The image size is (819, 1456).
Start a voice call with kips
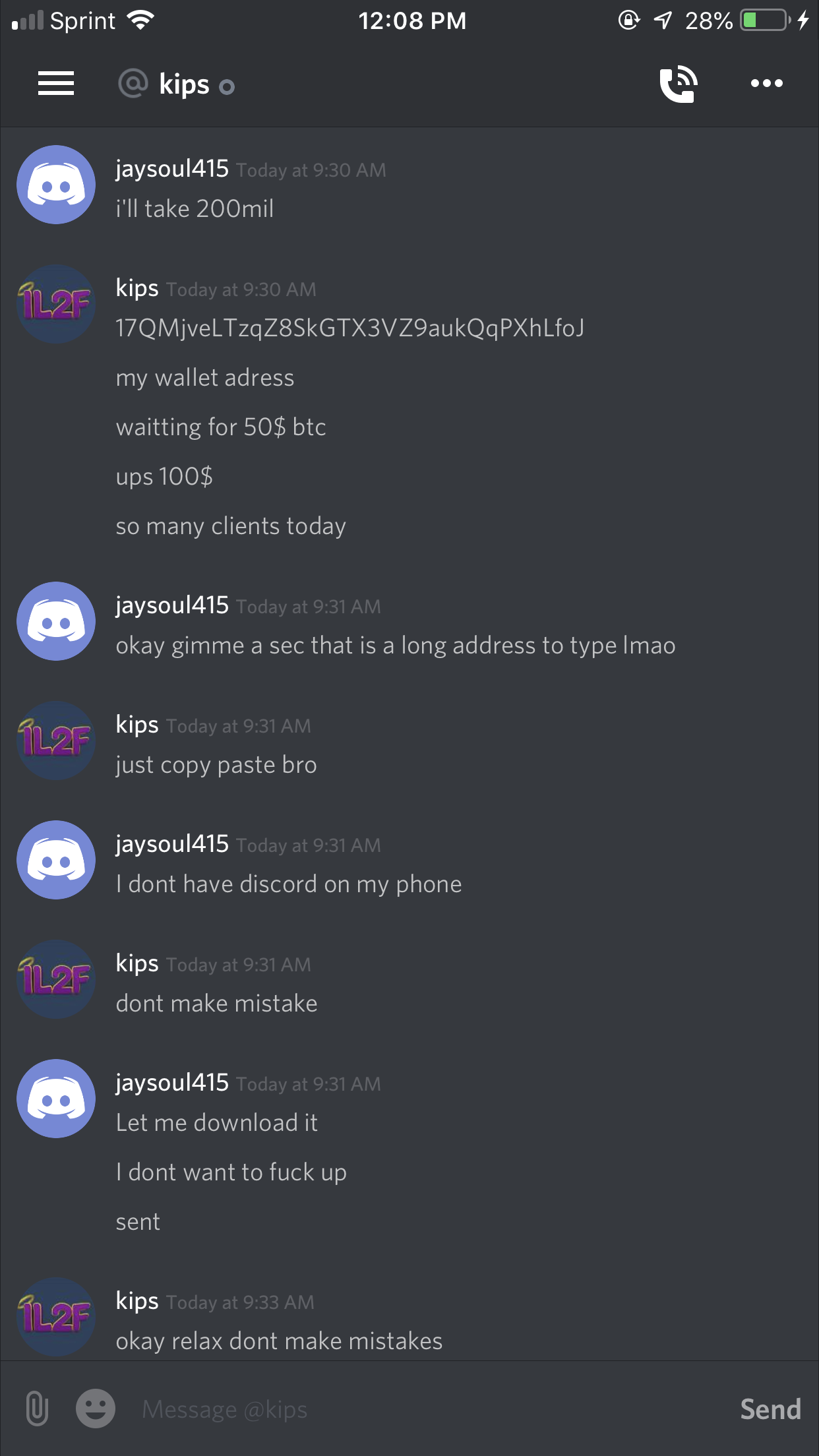click(679, 84)
